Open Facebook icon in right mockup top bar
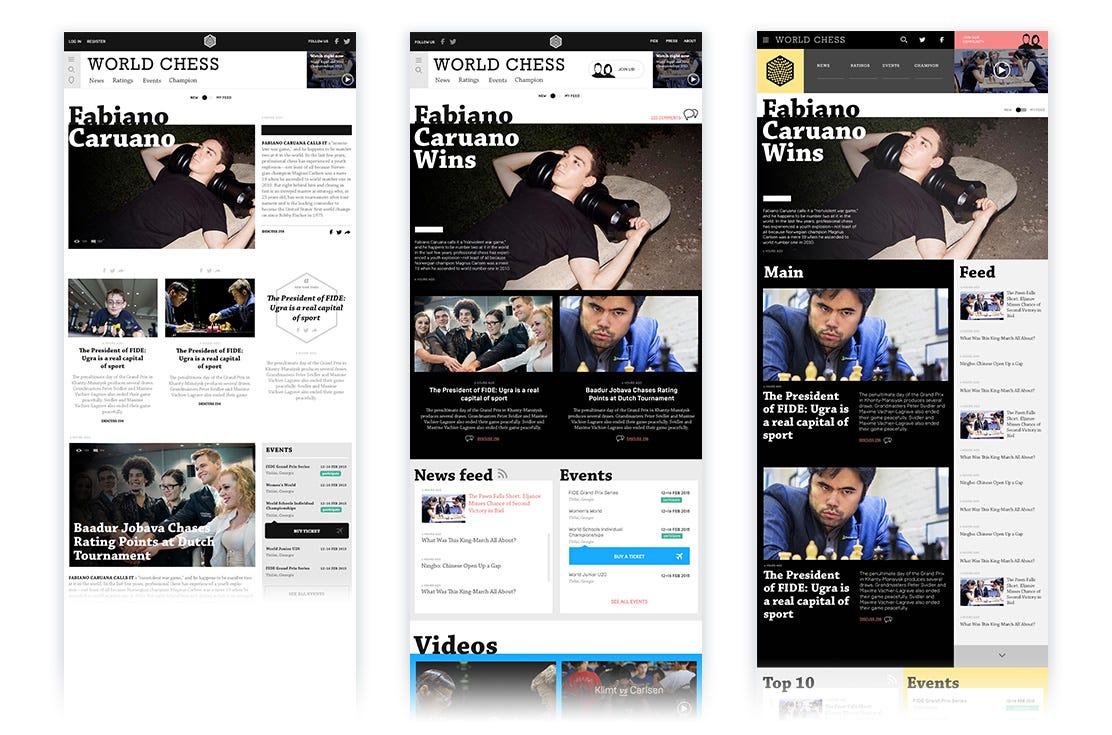 click(941, 40)
